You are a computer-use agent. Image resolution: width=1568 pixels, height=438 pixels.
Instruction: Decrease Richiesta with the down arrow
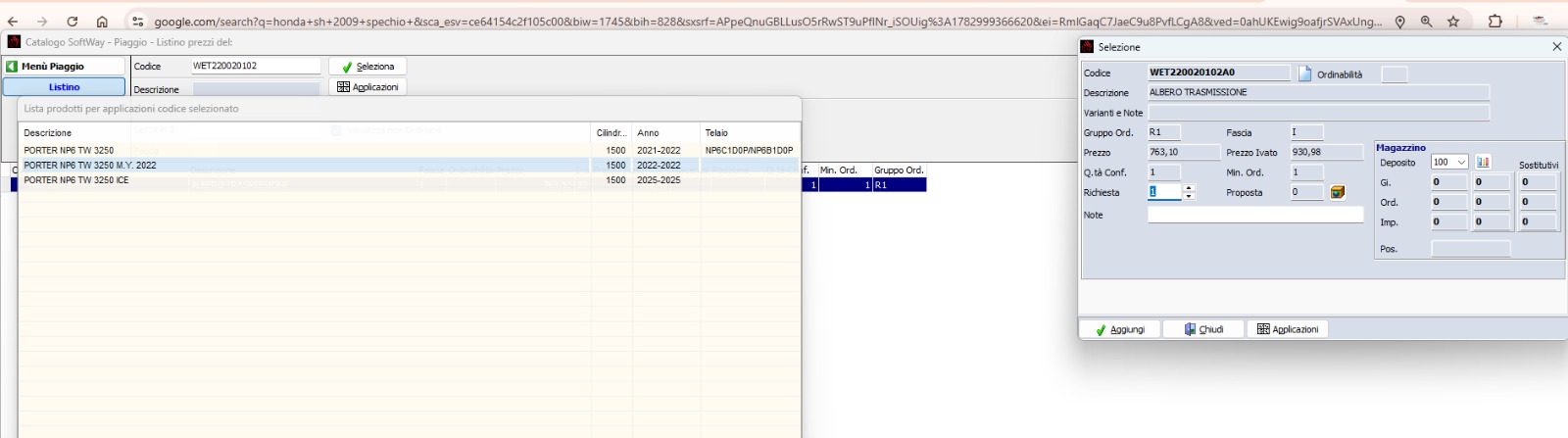1189,196
